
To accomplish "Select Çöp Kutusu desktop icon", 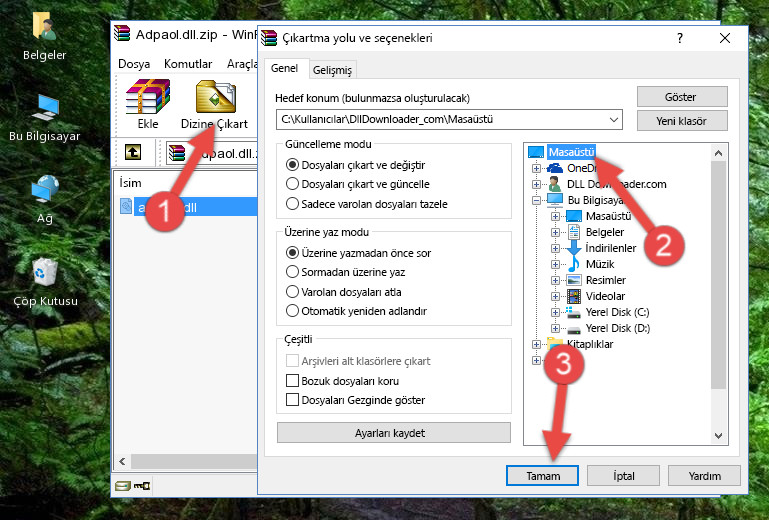I will [x=45, y=282].
